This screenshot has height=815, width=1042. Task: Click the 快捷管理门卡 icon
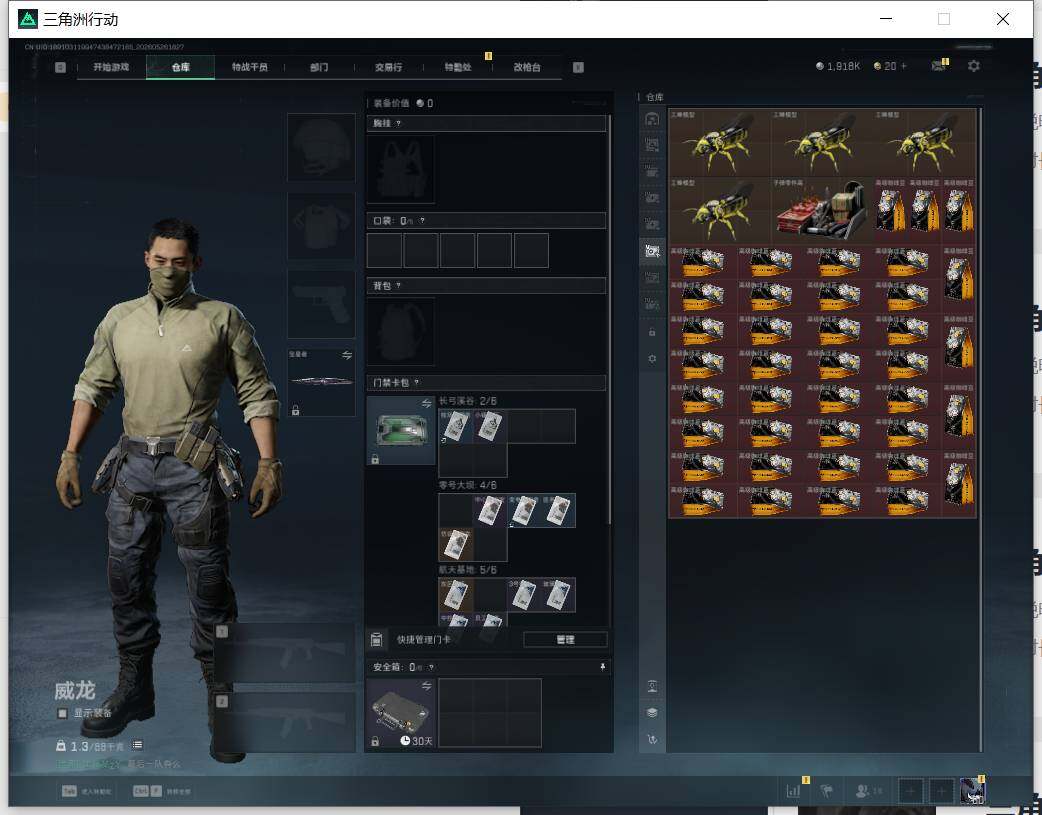coord(376,640)
